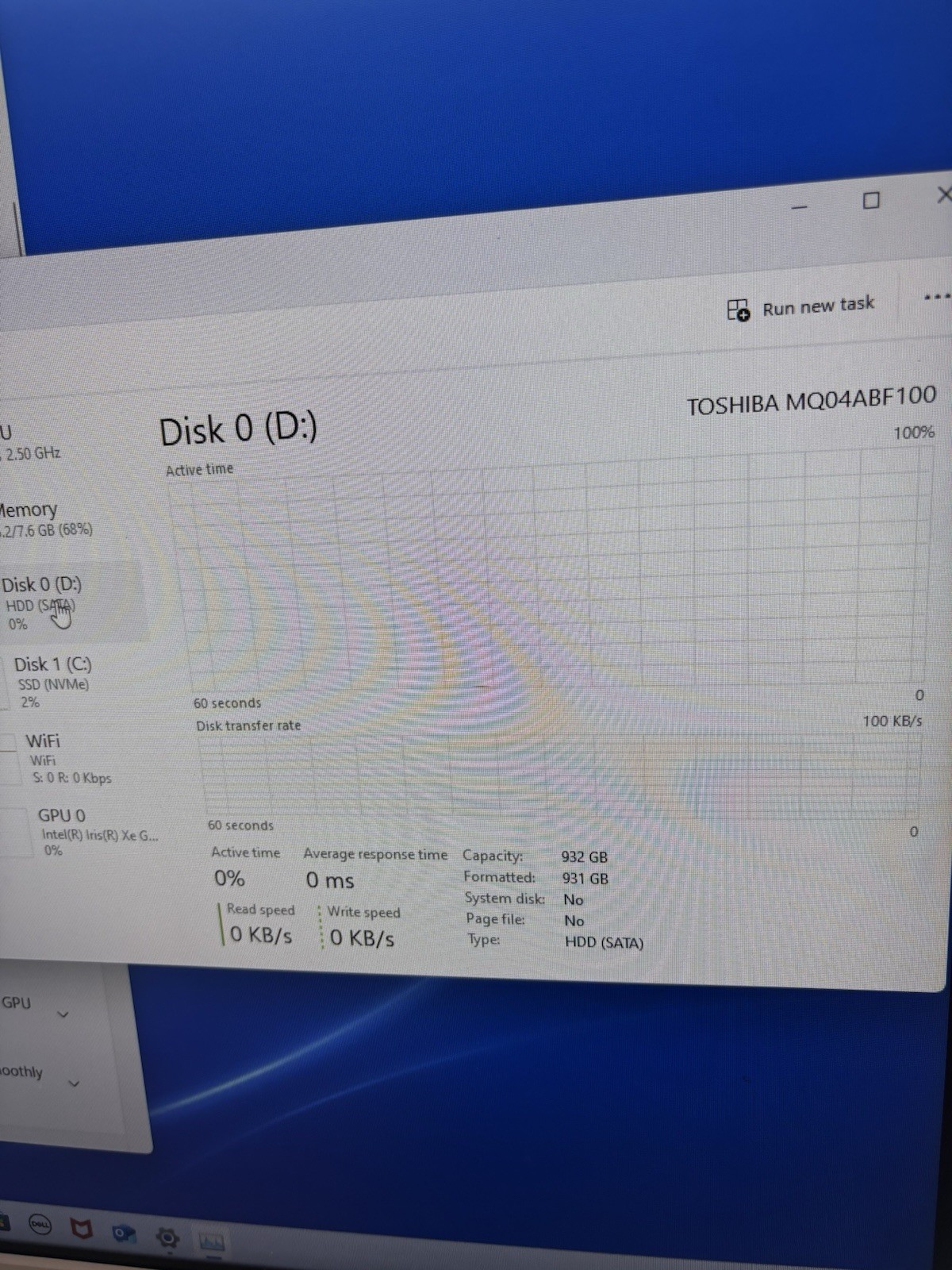The image size is (952, 1270).
Task: Select Disk 0 (D:) in the sidebar
Action: [x=71, y=602]
